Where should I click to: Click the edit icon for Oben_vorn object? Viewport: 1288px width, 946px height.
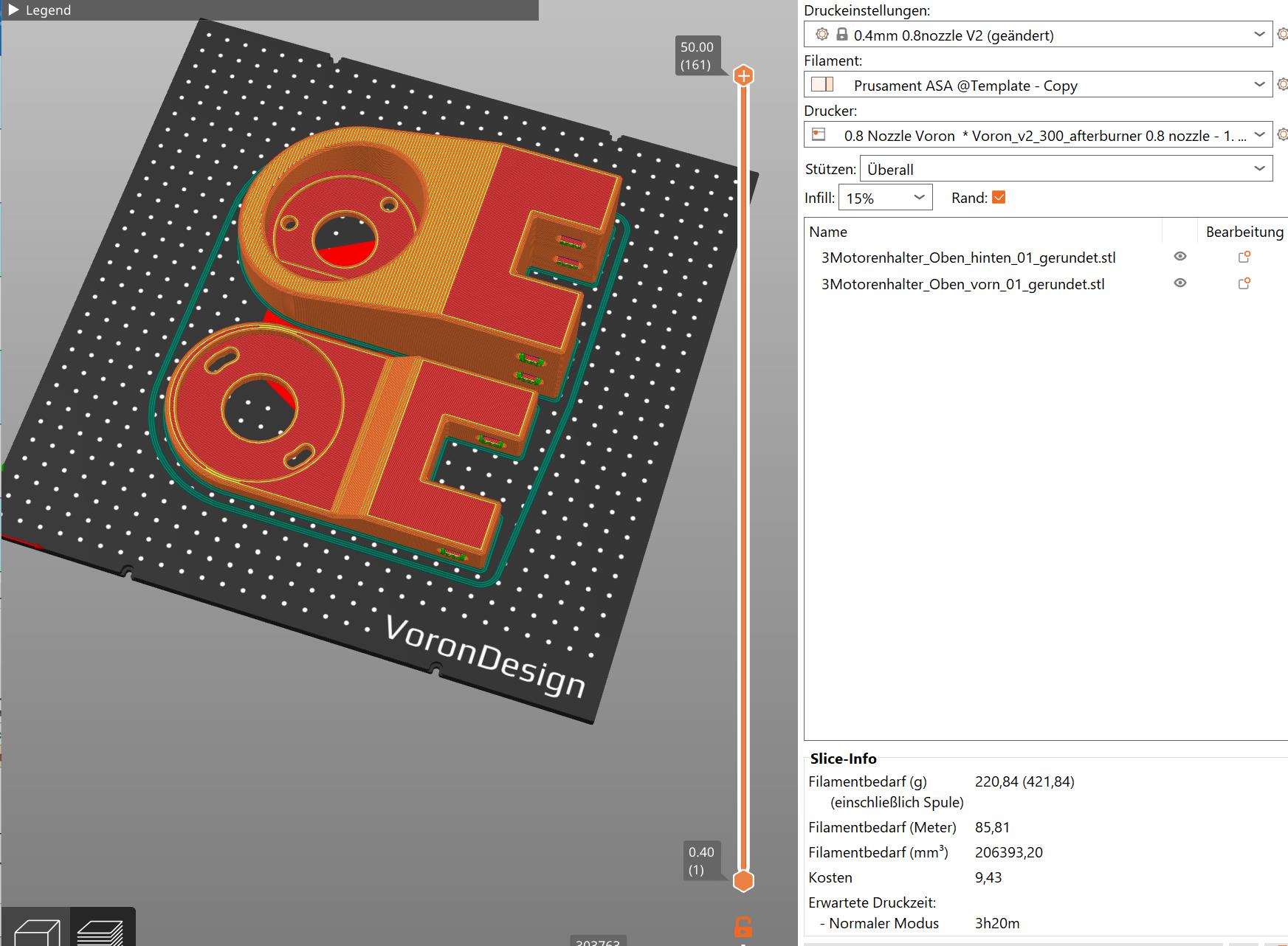click(x=1244, y=283)
